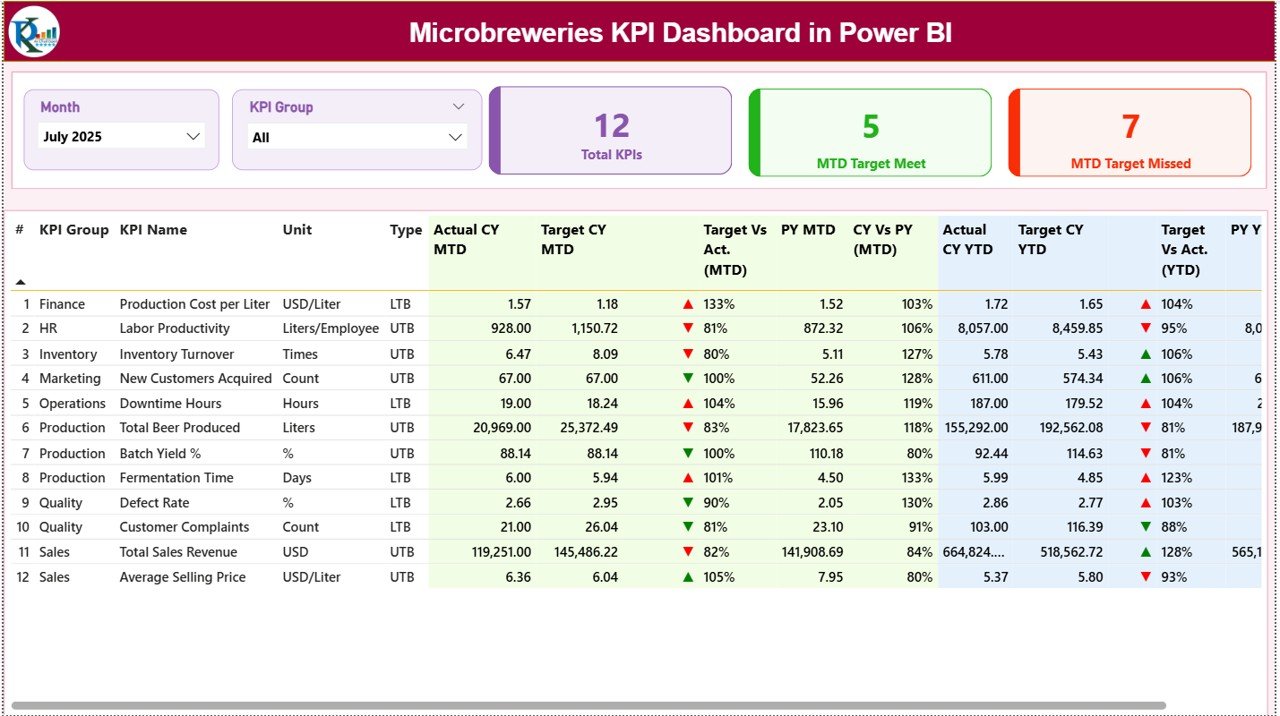Click the Fermentation Time KPI name cell
This screenshot has height=716, width=1280.
(176, 478)
